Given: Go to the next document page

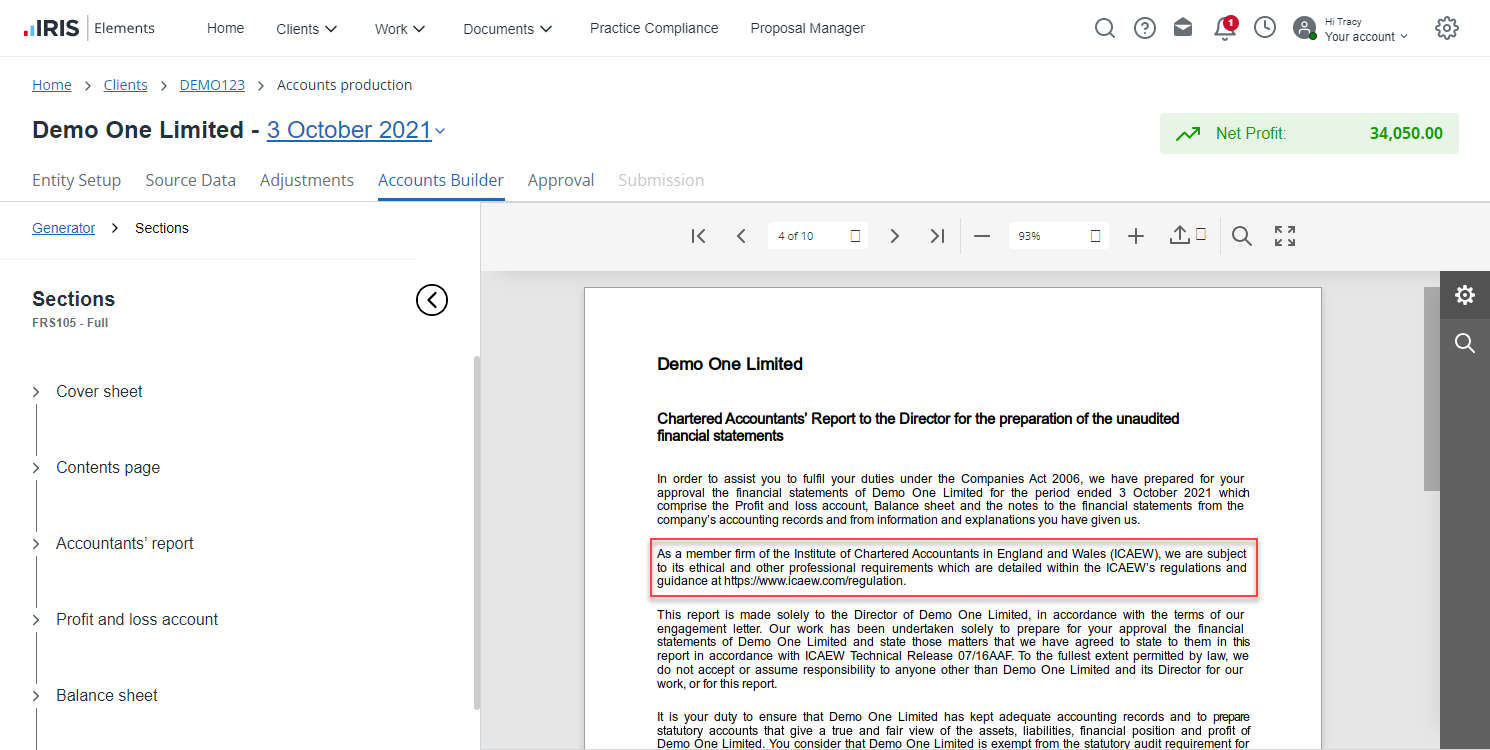Looking at the screenshot, I should (x=894, y=236).
